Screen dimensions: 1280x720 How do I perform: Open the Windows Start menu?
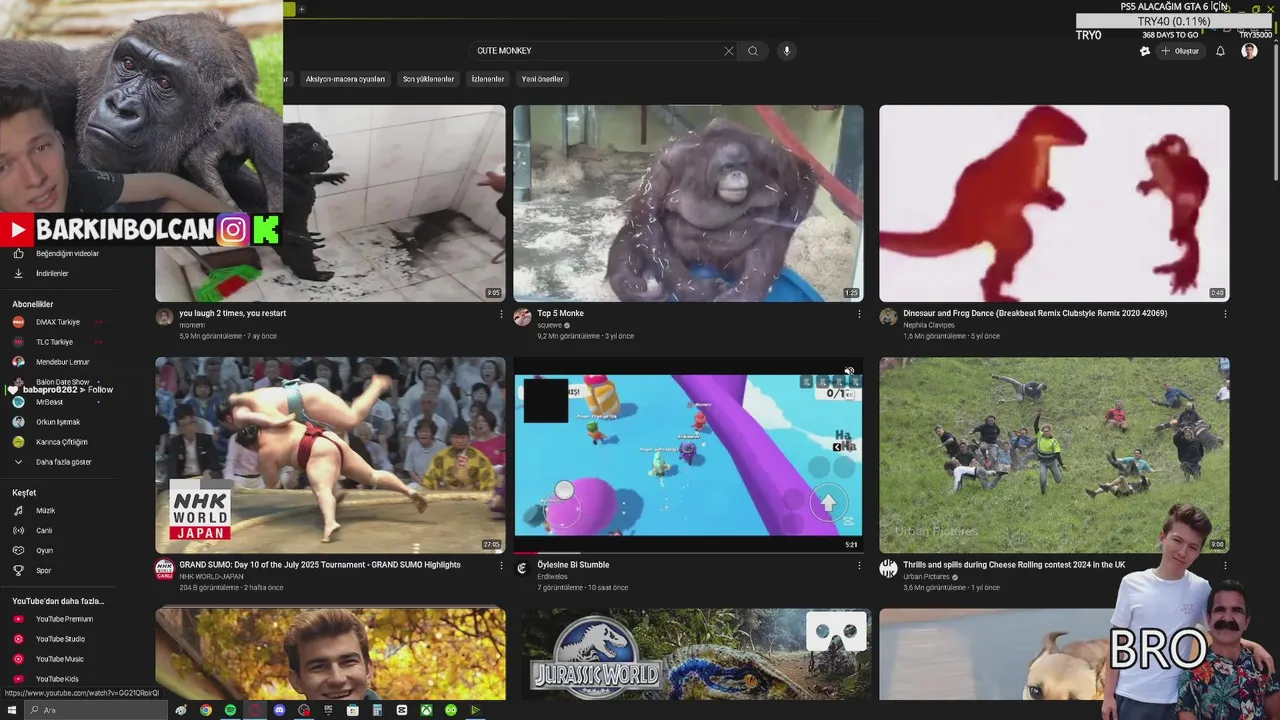13,710
